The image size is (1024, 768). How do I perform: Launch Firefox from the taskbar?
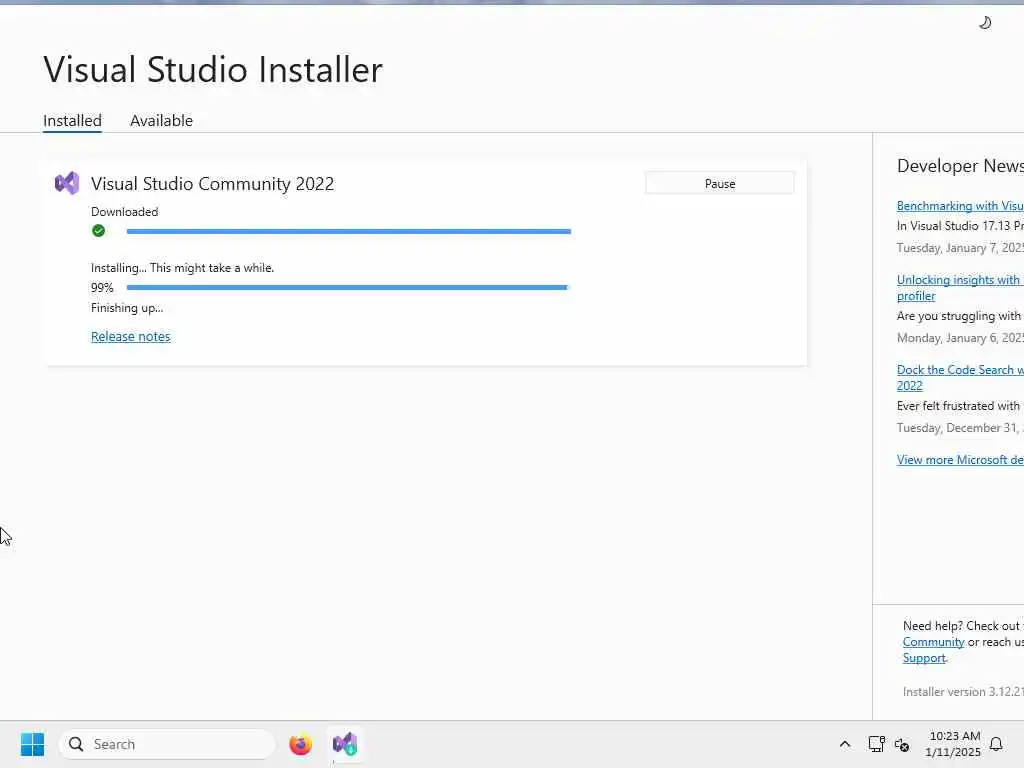[300, 744]
